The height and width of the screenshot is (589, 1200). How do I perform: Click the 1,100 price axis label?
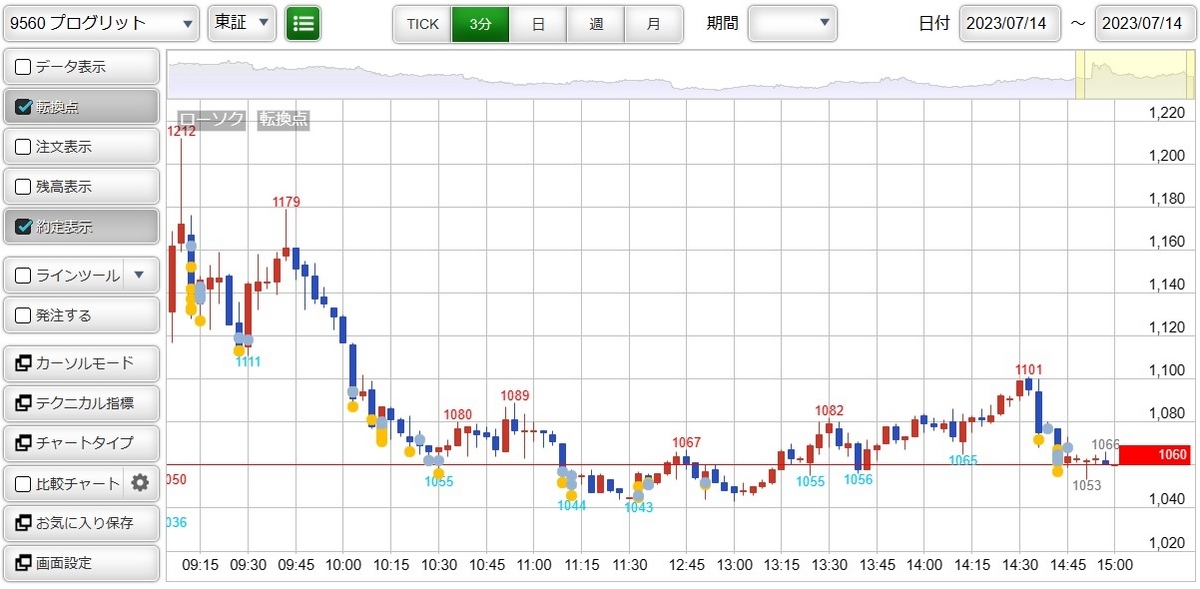click(1167, 370)
